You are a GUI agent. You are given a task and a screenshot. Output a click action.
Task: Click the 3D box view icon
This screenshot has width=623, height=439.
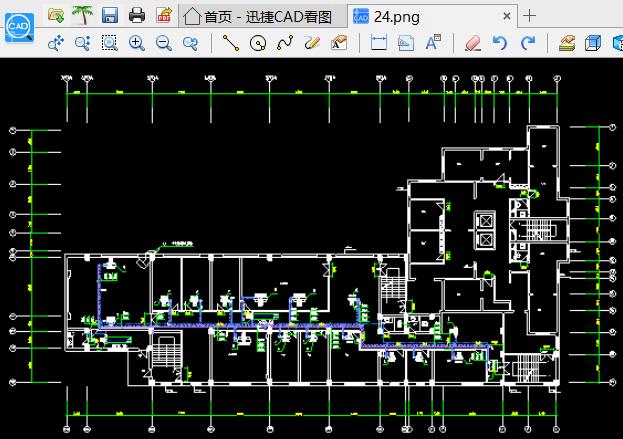click(x=593, y=43)
